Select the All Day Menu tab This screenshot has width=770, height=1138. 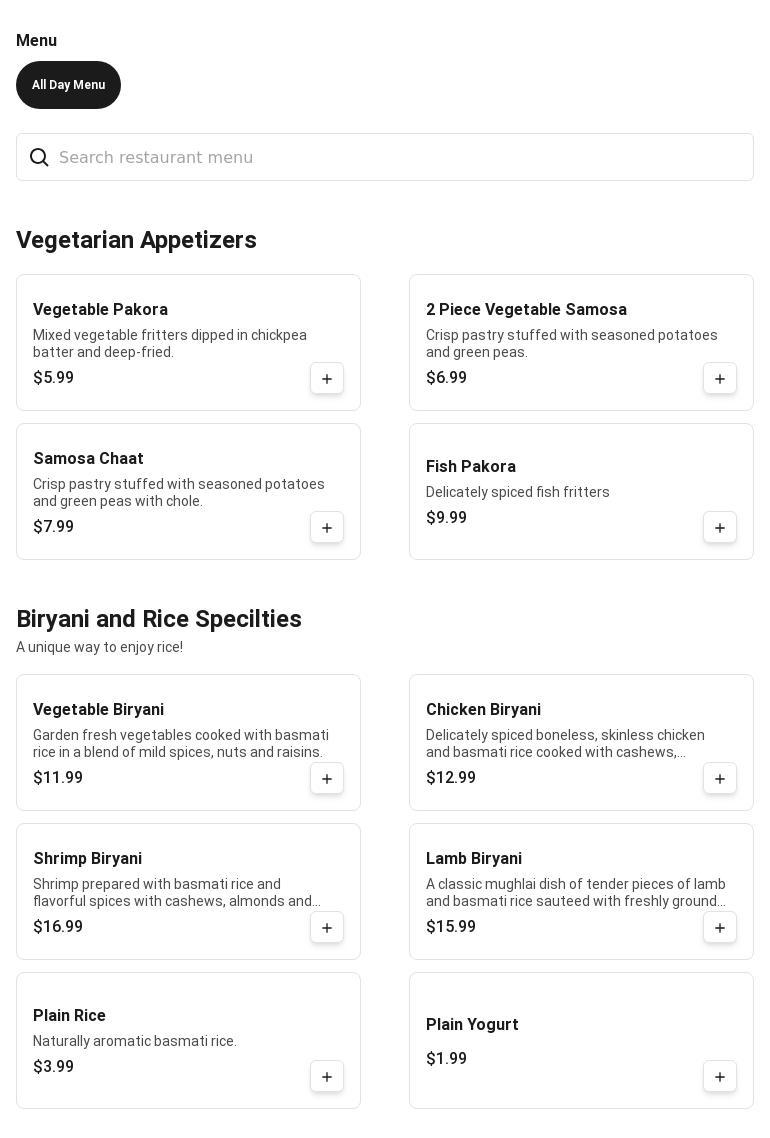pyautogui.click(x=68, y=85)
